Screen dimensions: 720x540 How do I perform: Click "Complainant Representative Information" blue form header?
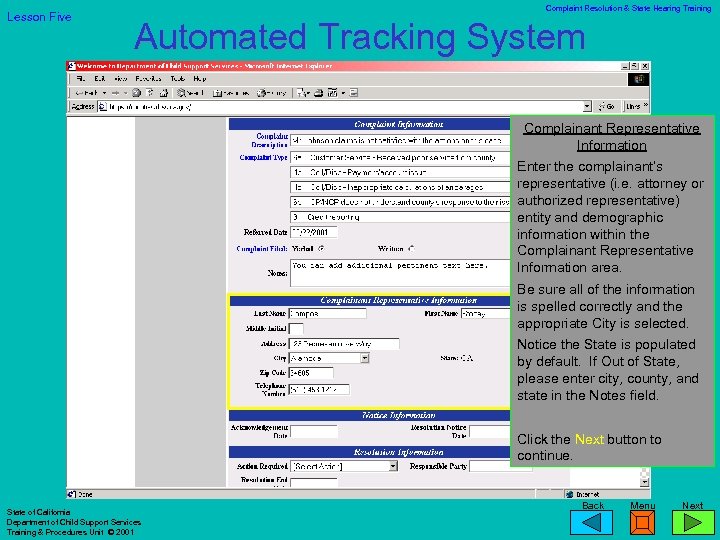point(398,300)
